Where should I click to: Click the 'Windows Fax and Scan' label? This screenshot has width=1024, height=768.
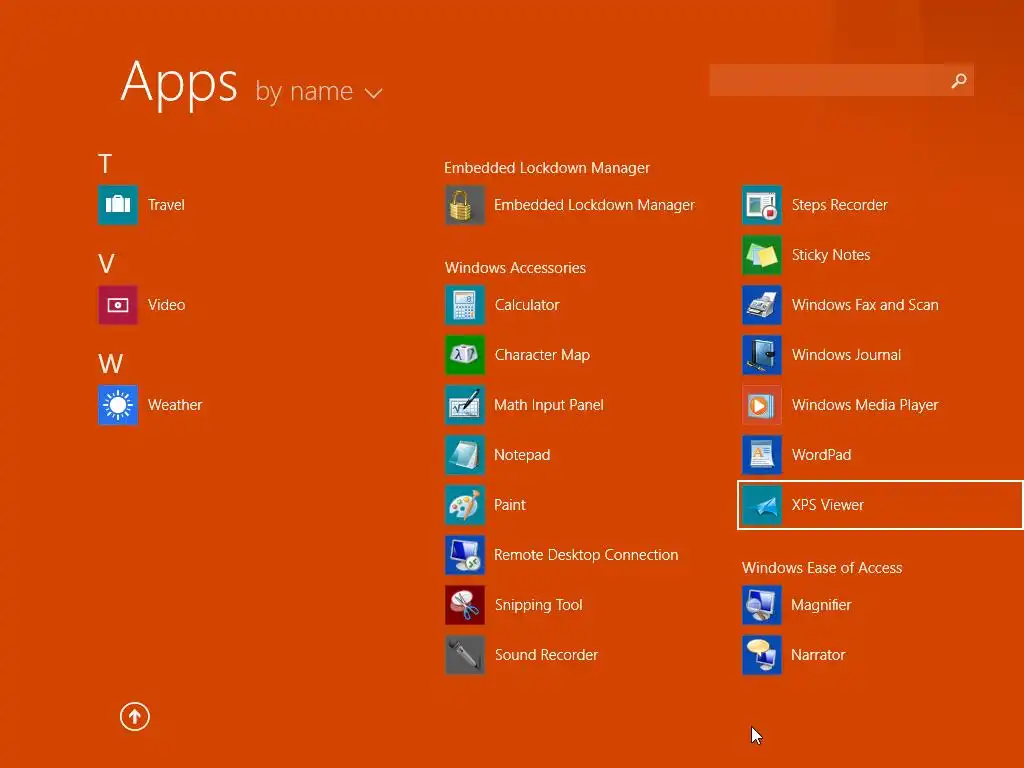click(x=865, y=305)
